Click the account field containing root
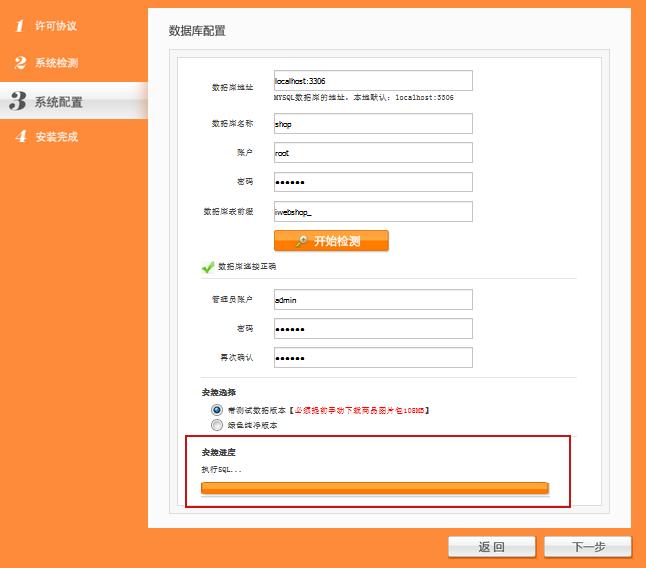This screenshot has height=568, width=646. point(373,153)
